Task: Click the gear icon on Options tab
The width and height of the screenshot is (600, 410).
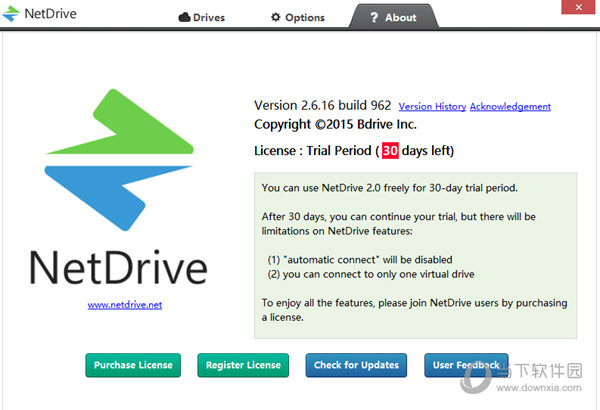Action: point(276,17)
